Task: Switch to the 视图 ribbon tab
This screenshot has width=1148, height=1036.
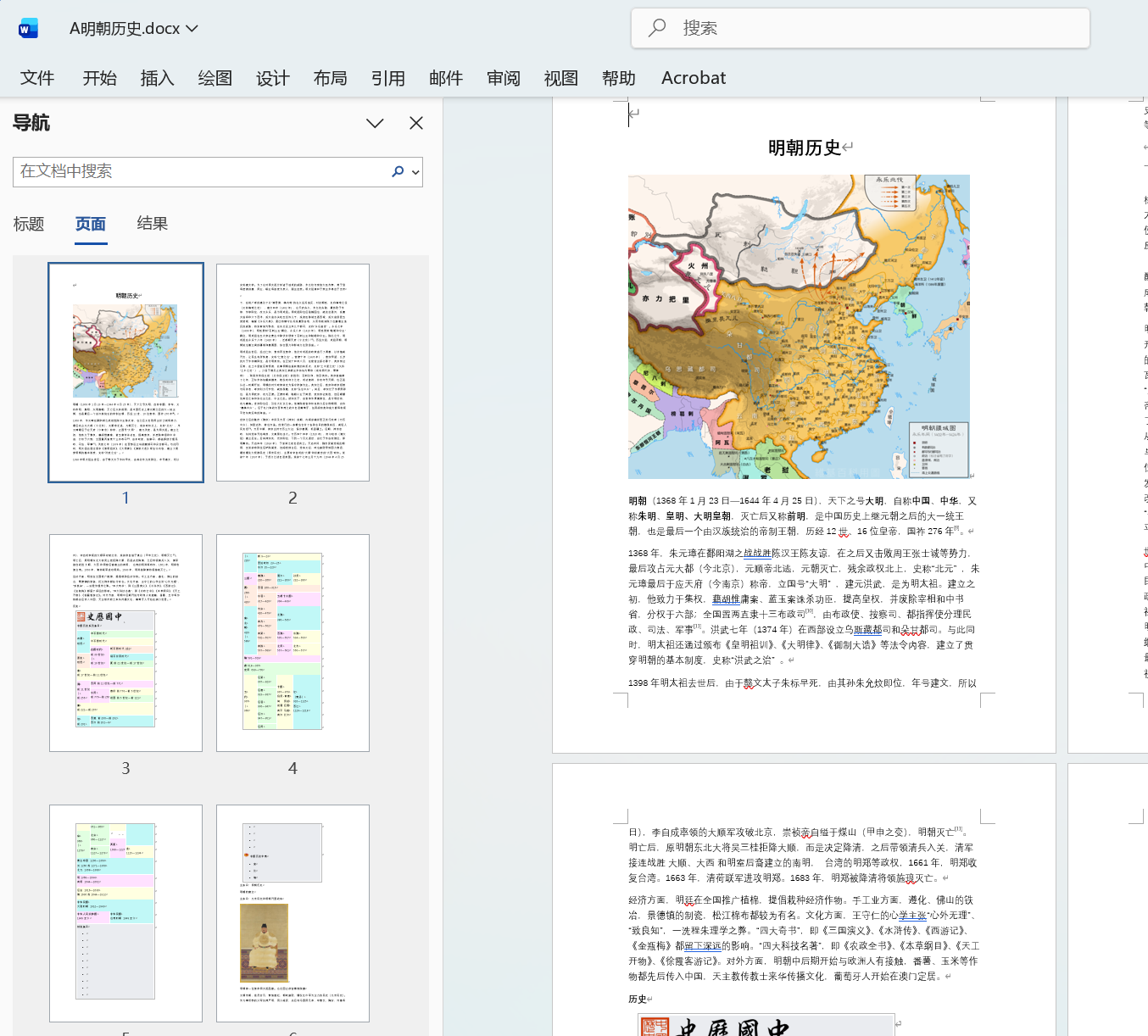Action: pyautogui.click(x=560, y=78)
